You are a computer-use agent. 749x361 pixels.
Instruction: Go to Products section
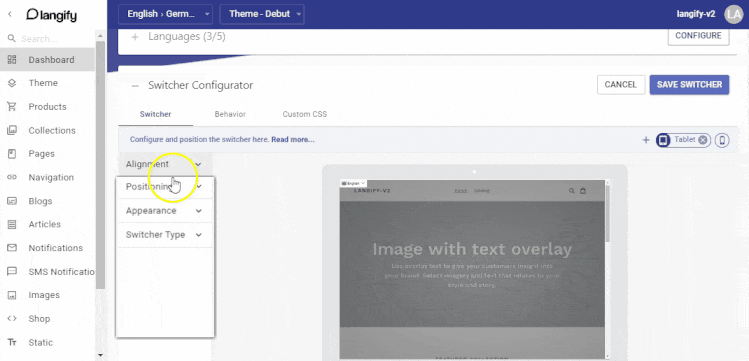pyautogui.click(x=47, y=106)
